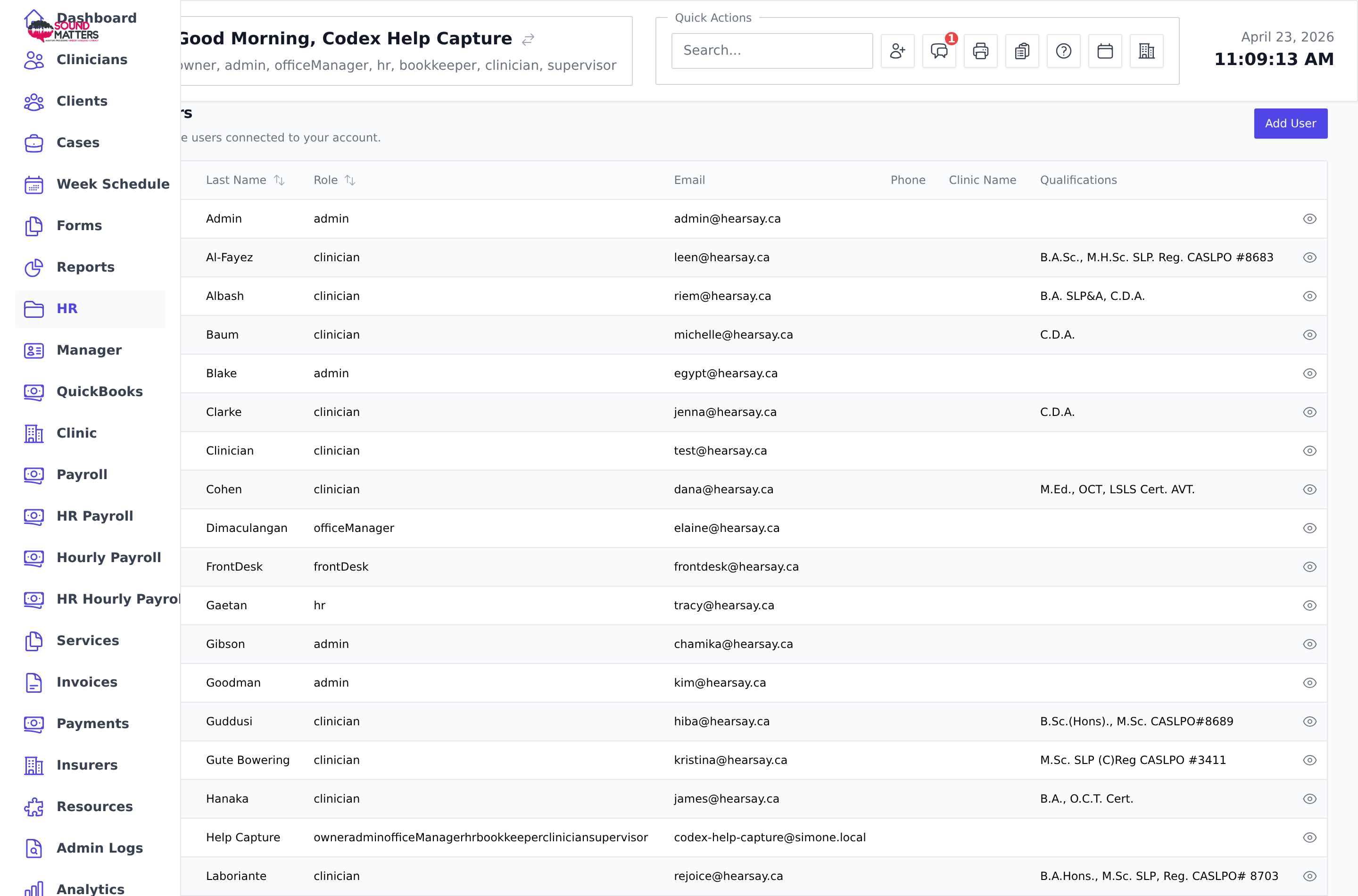This screenshot has height=896, width=1358.
Task: Click the Email column header
Action: point(689,180)
